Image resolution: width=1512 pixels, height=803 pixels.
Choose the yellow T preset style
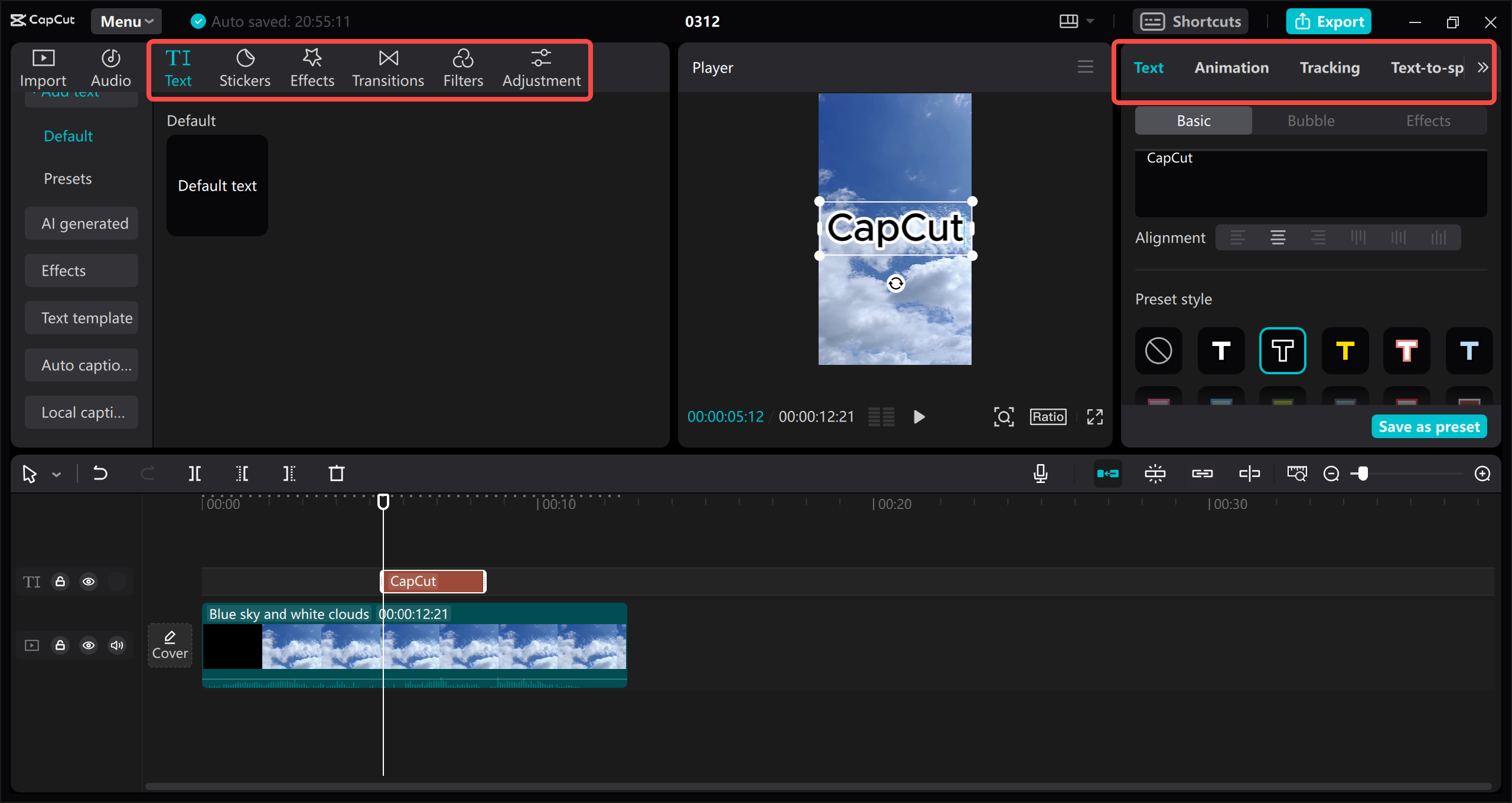1345,351
